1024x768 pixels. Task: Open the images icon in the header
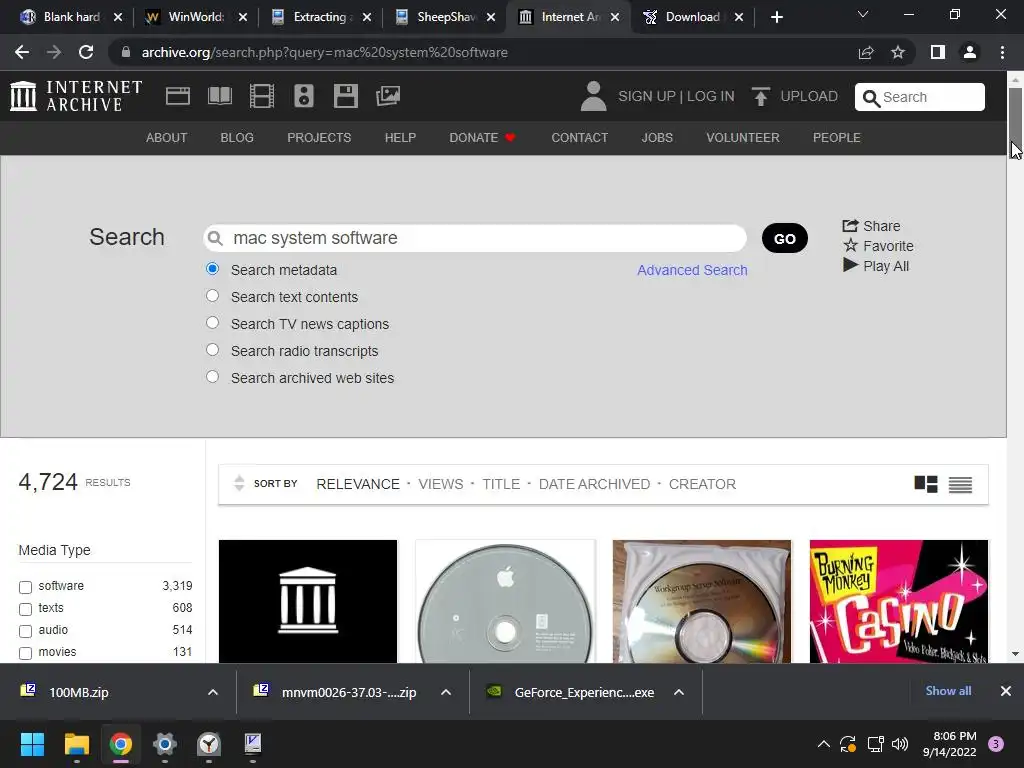[x=388, y=96]
